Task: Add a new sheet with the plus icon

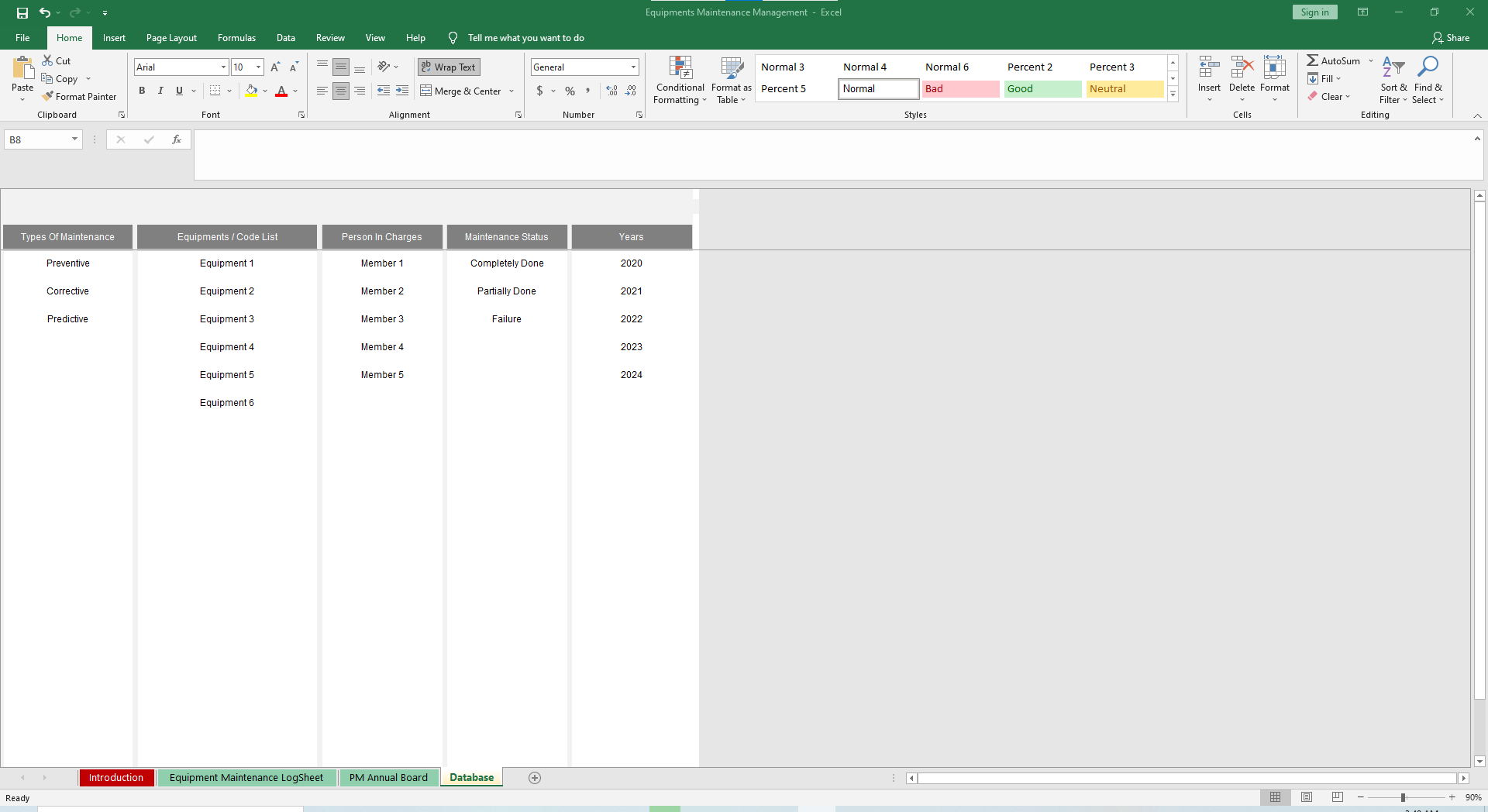Action: pos(535,778)
